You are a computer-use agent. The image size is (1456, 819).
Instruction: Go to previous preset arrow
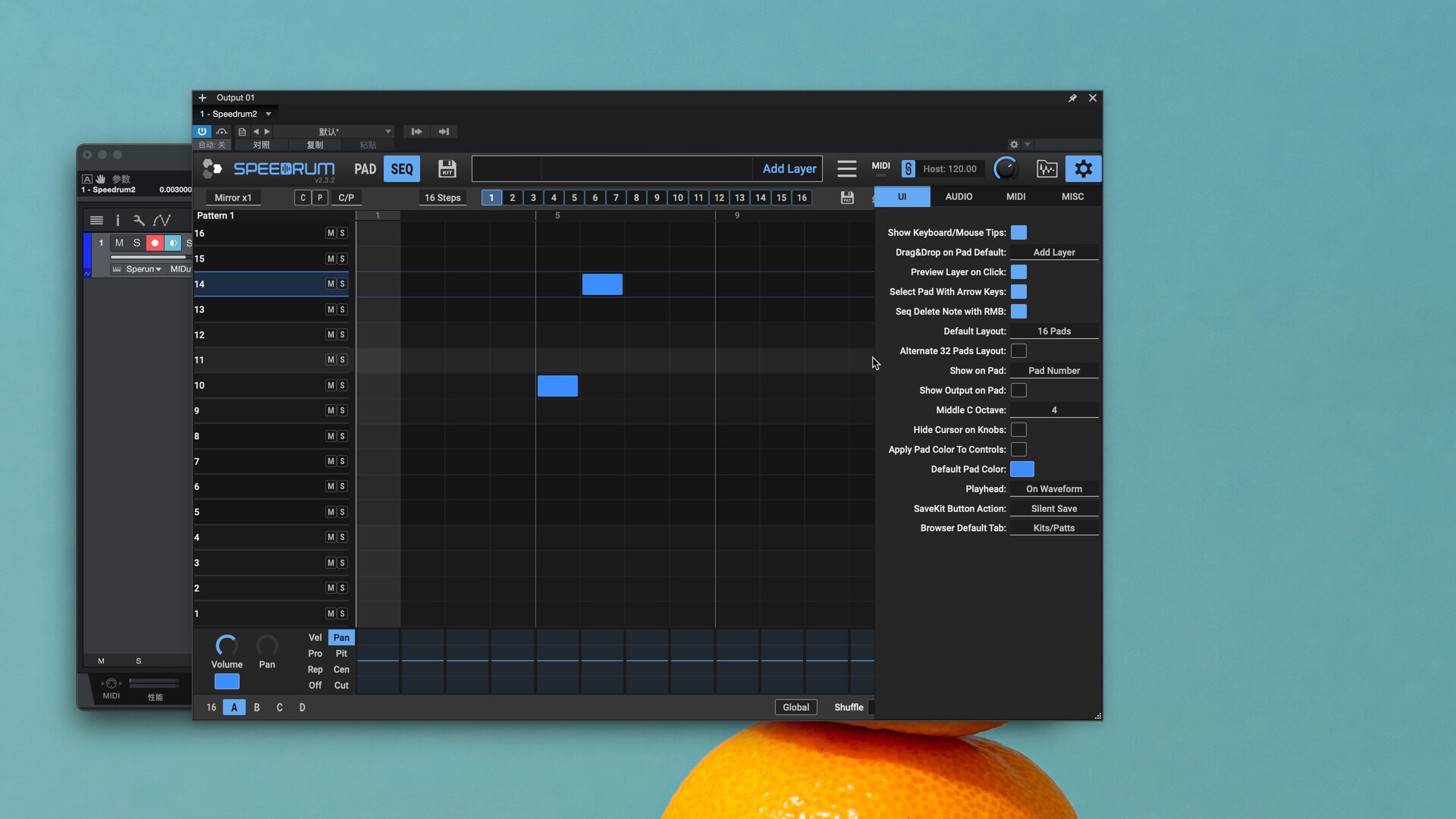click(x=256, y=131)
